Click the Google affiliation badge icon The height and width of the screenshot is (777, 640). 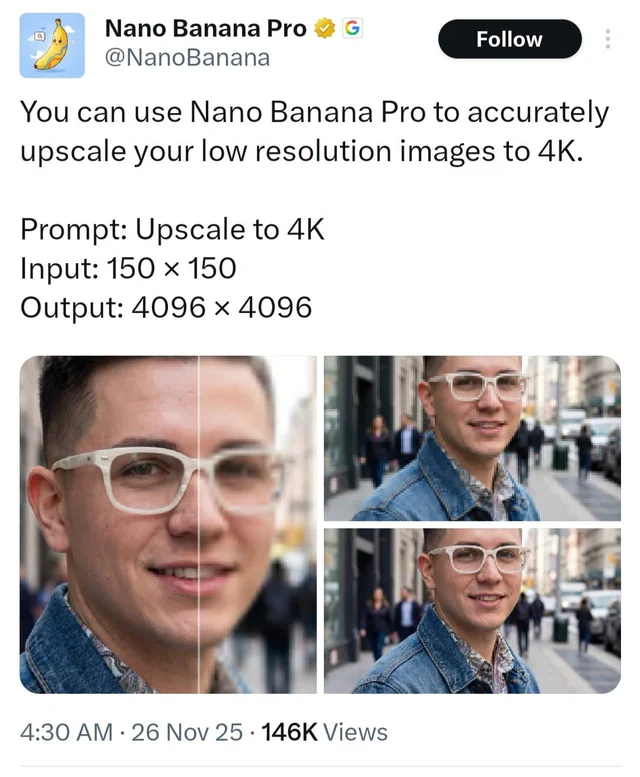tap(352, 28)
